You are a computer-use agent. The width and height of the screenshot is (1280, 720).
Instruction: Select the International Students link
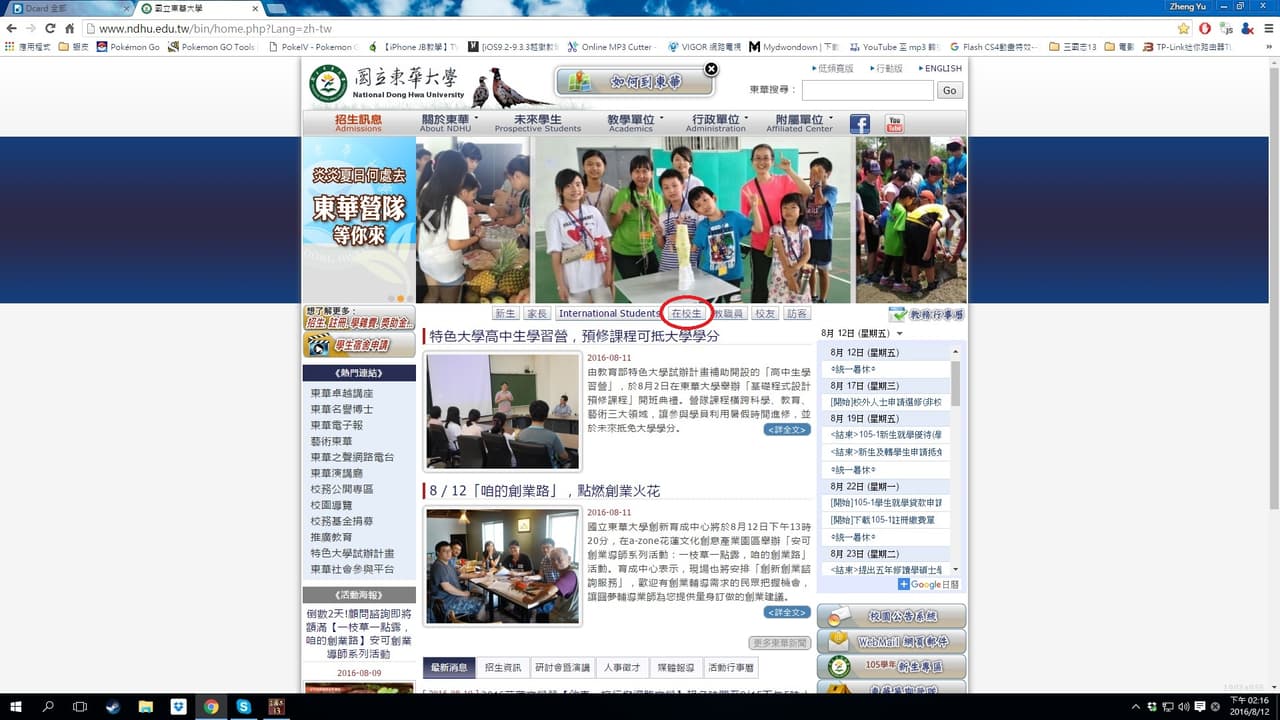[609, 314]
